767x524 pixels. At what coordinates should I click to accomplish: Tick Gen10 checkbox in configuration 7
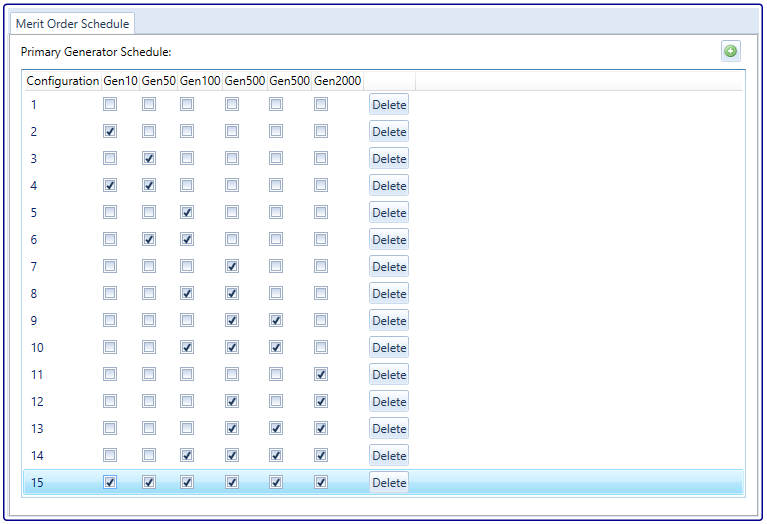110,266
